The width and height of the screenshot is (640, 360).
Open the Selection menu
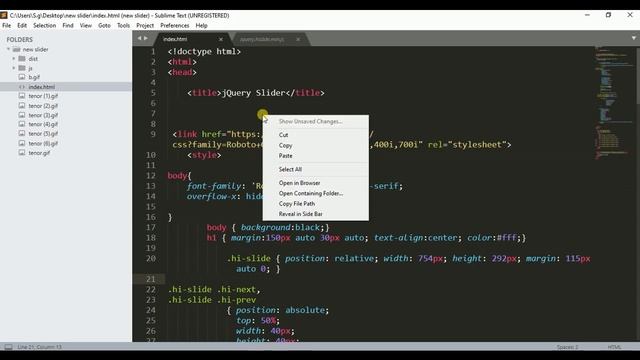coord(44,25)
